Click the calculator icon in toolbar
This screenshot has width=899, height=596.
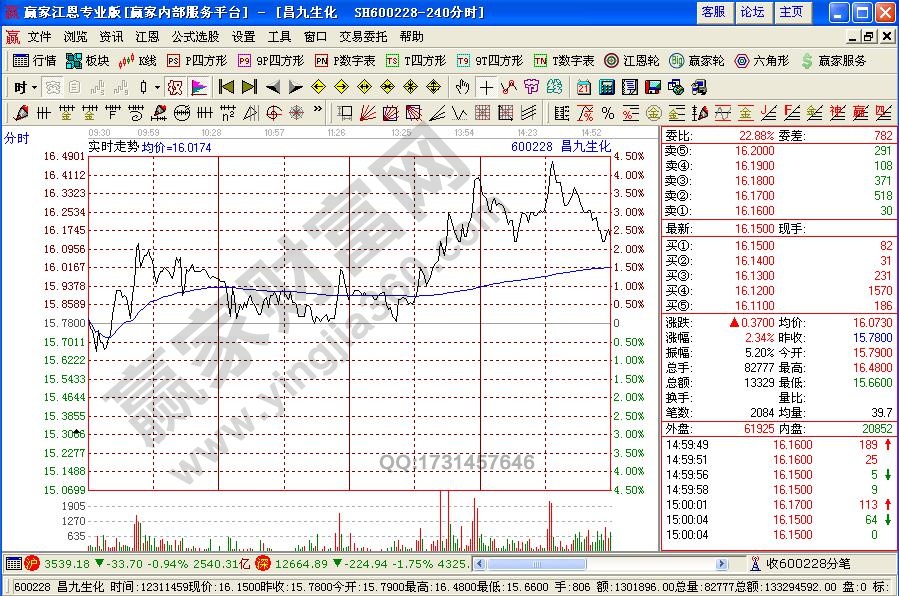pos(606,87)
